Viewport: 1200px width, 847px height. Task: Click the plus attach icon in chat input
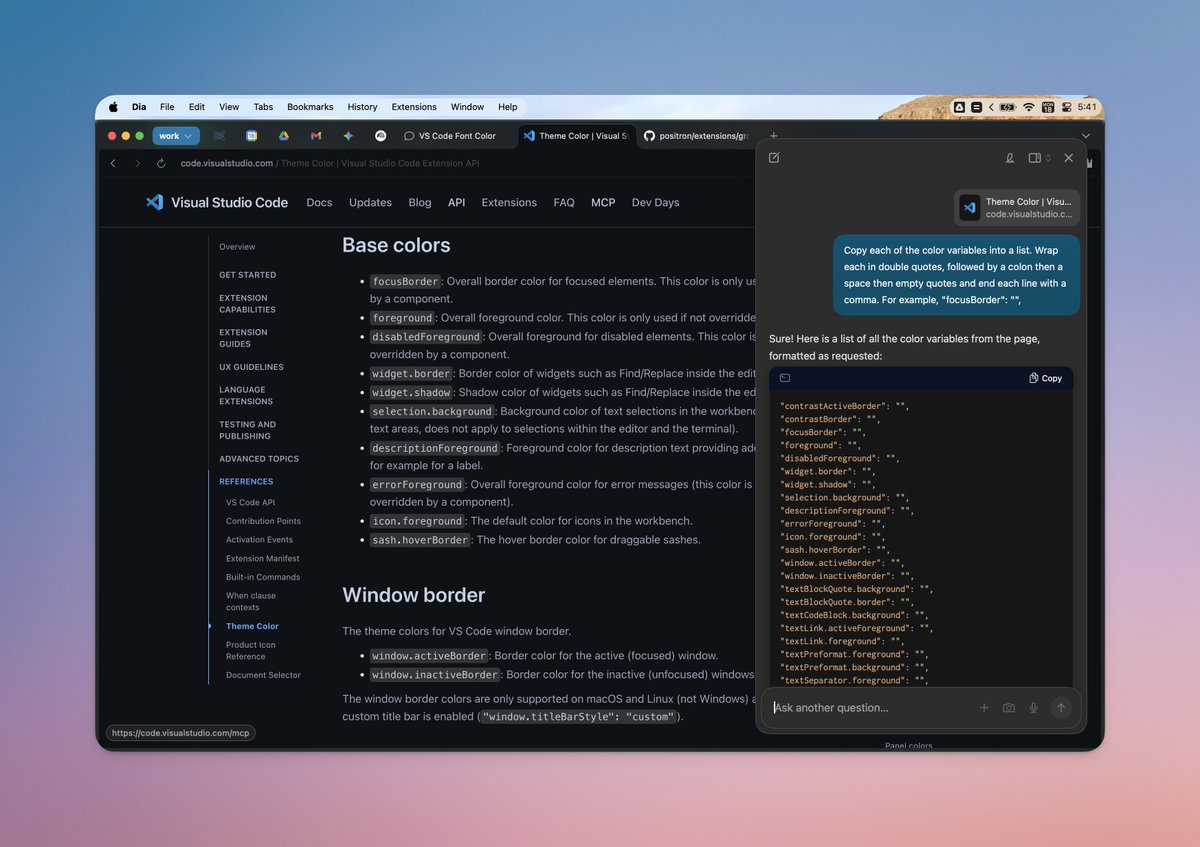pos(984,707)
